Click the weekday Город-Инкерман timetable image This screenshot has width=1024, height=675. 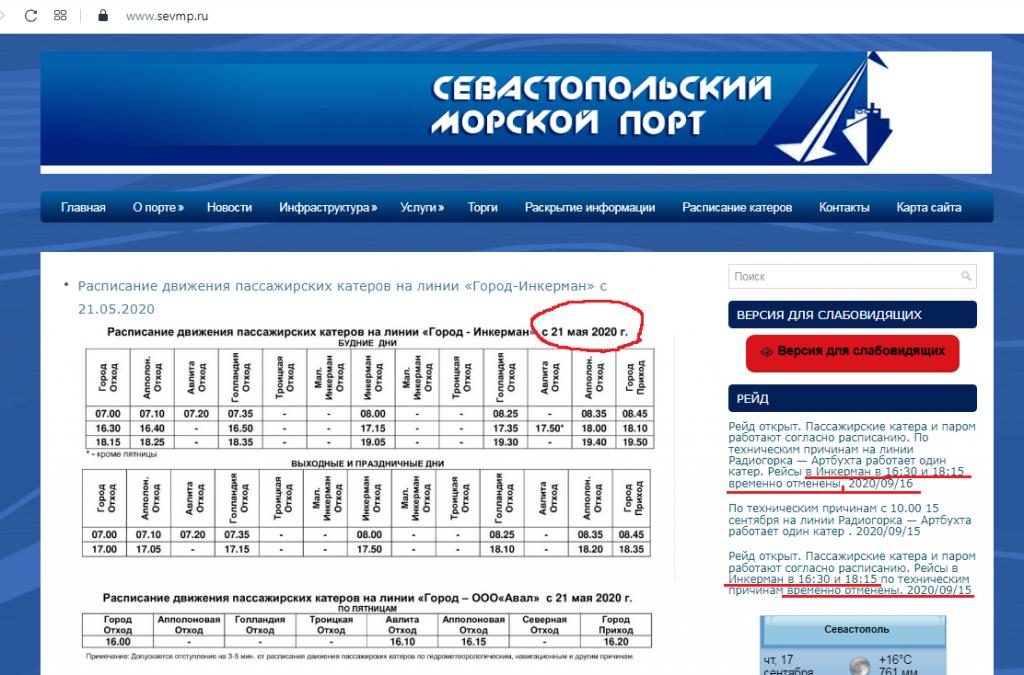coord(370,399)
